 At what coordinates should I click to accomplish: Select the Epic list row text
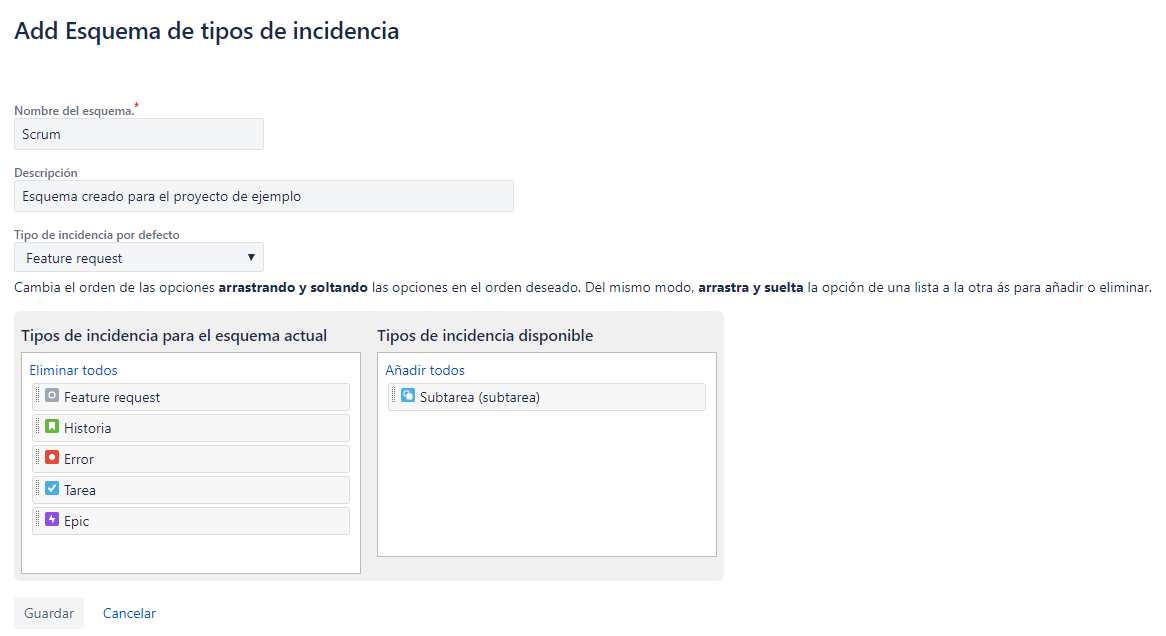pos(77,521)
